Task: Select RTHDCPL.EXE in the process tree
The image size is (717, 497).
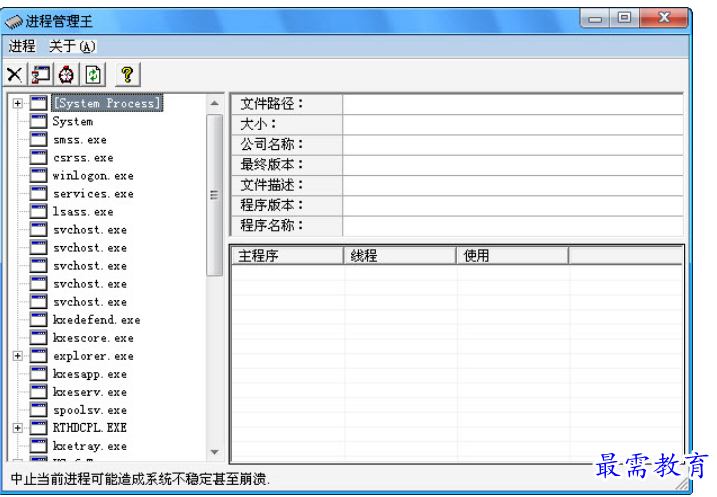Action: [x=90, y=428]
